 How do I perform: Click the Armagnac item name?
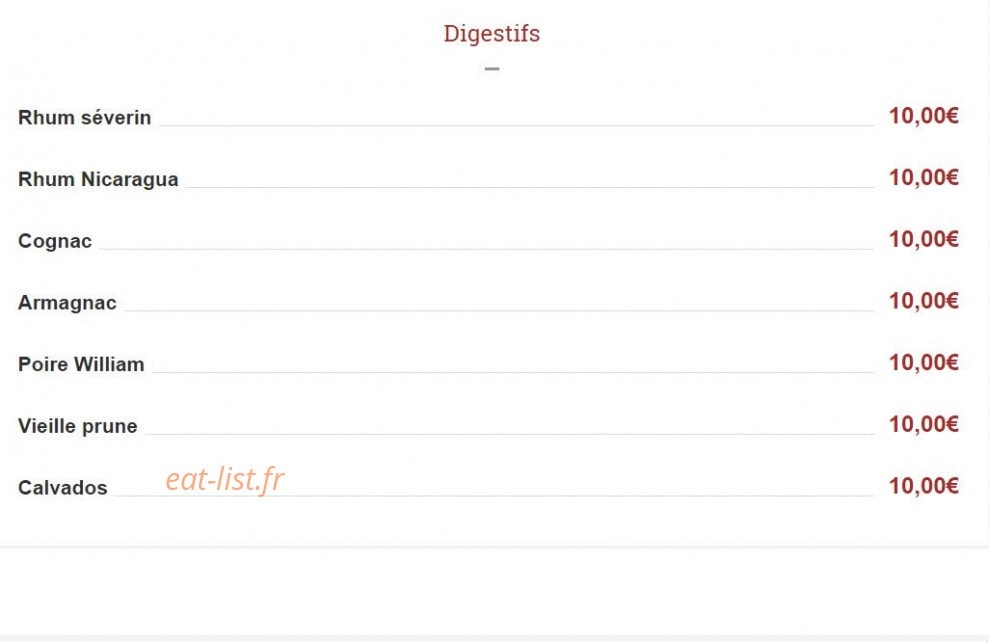pyautogui.click(x=67, y=303)
